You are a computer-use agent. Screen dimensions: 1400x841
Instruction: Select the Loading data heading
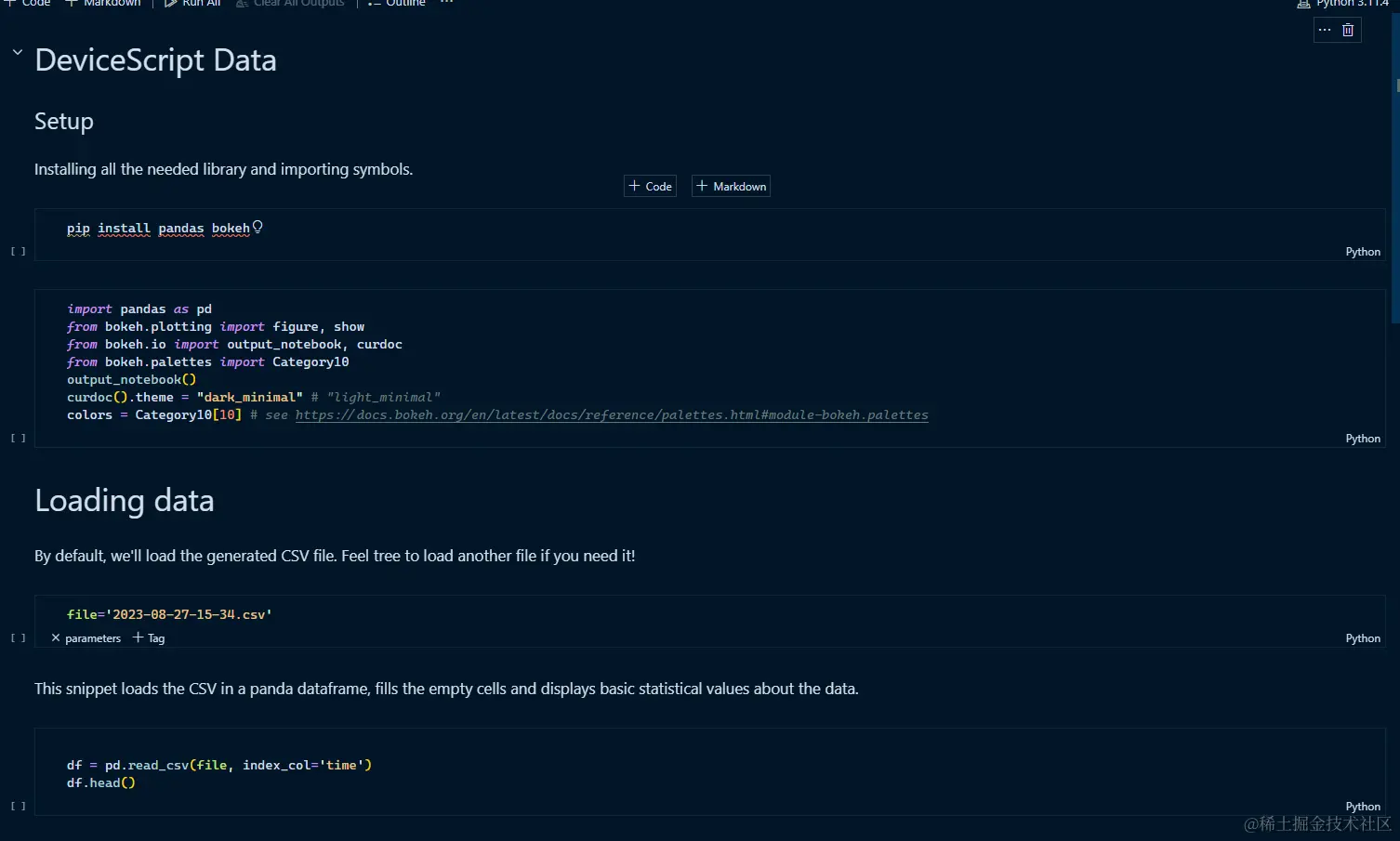125,501
